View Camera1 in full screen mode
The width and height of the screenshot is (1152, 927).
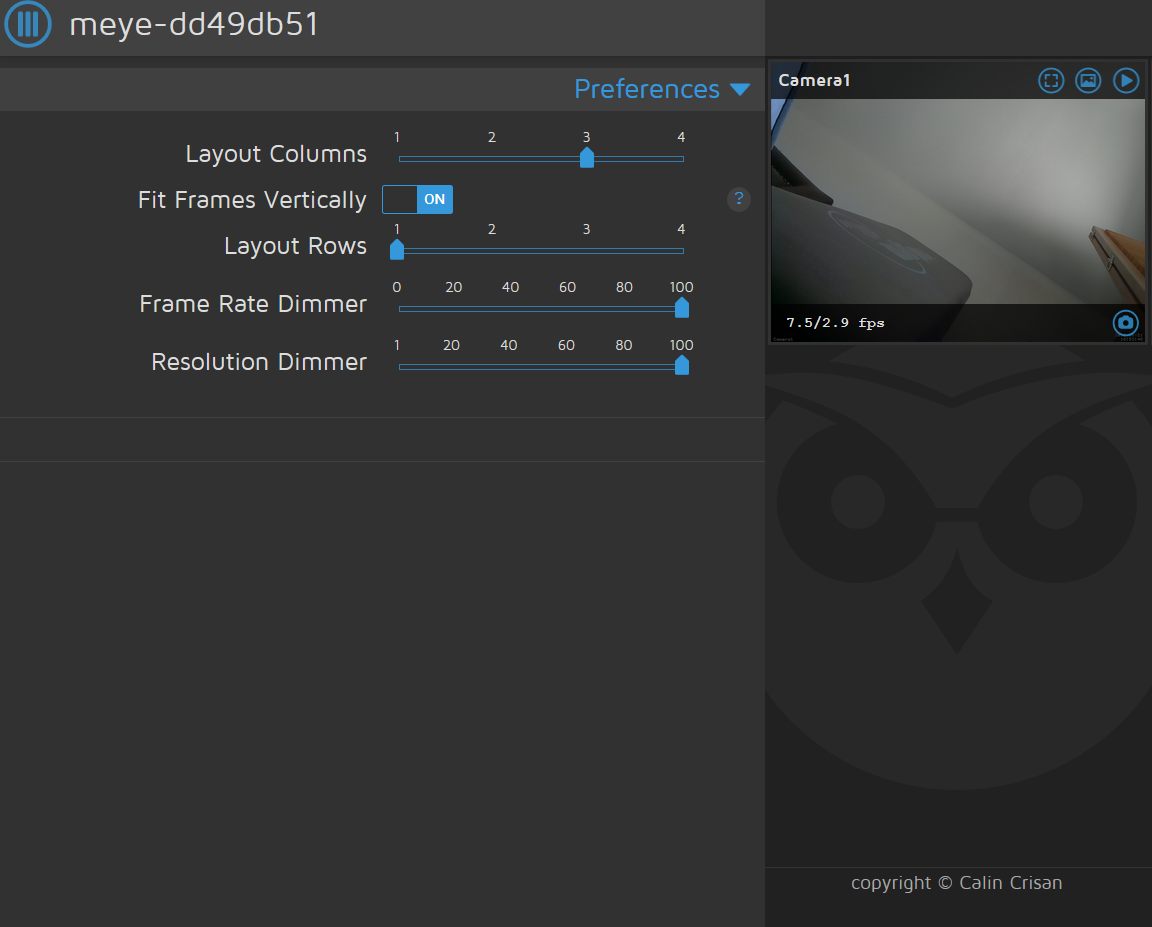[1051, 80]
